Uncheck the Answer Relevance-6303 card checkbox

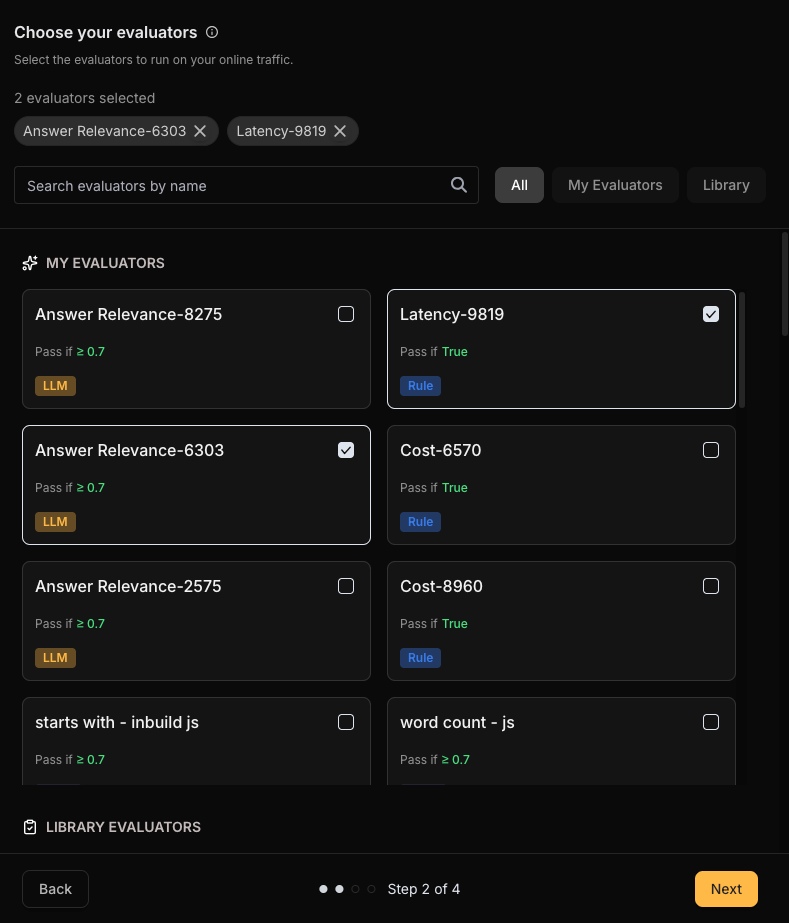point(346,450)
